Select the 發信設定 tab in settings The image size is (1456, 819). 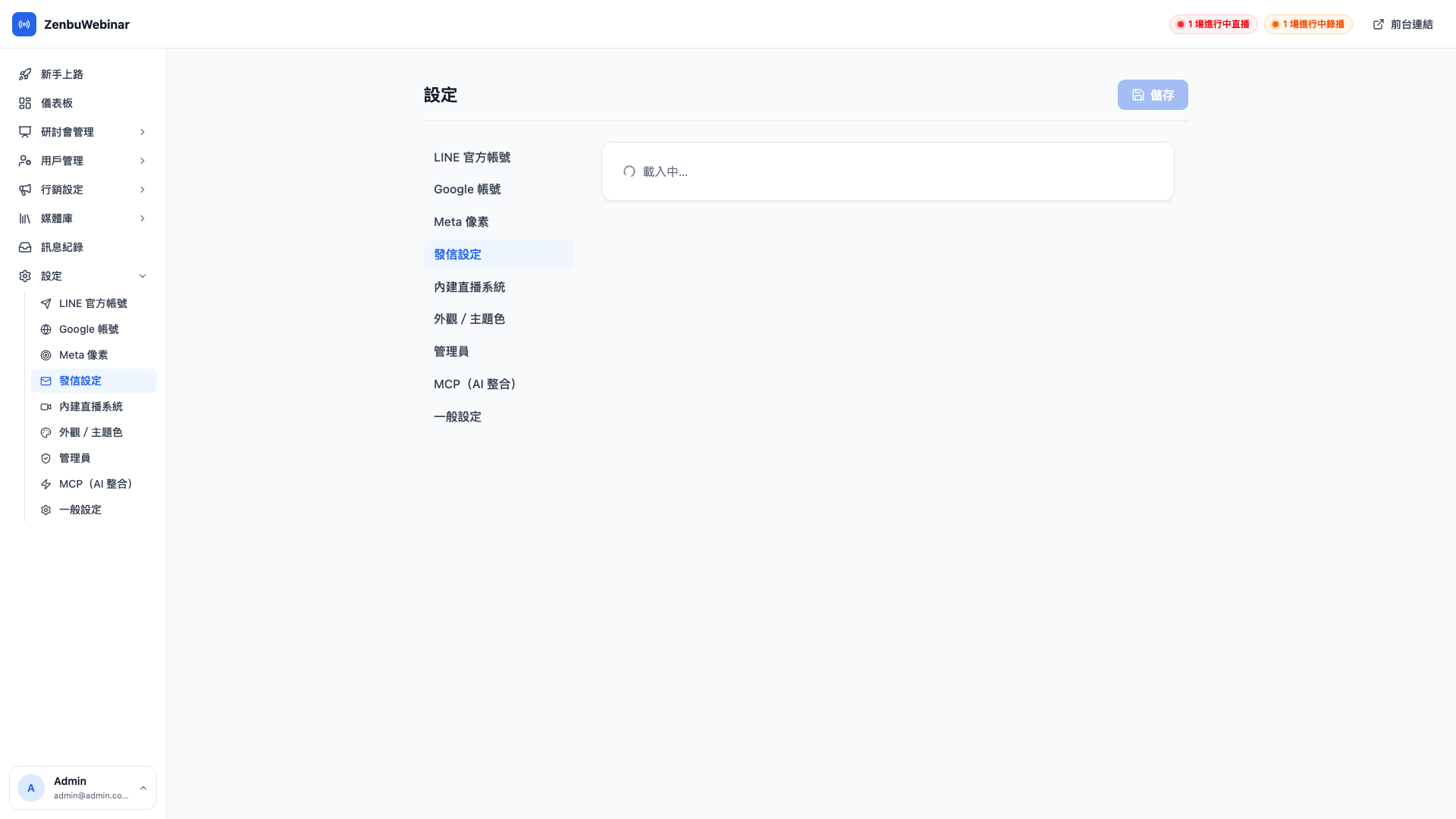(499, 254)
